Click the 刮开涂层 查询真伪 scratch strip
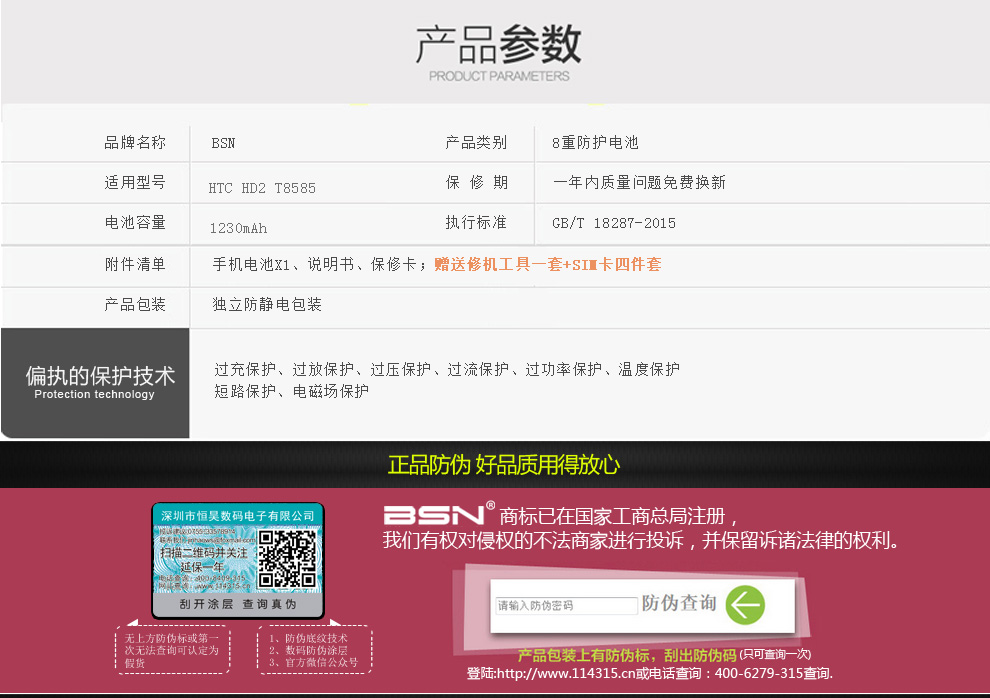The height and width of the screenshot is (698, 990). tap(238, 605)
